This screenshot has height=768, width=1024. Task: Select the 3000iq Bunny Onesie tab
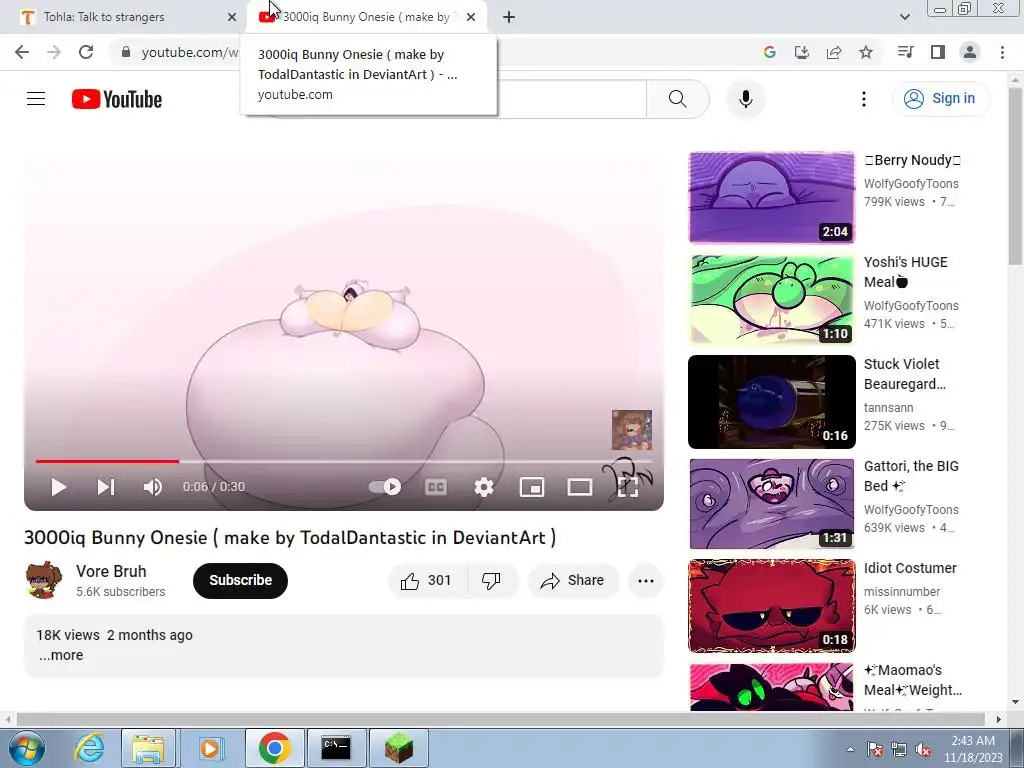click(x=367, y=17)
